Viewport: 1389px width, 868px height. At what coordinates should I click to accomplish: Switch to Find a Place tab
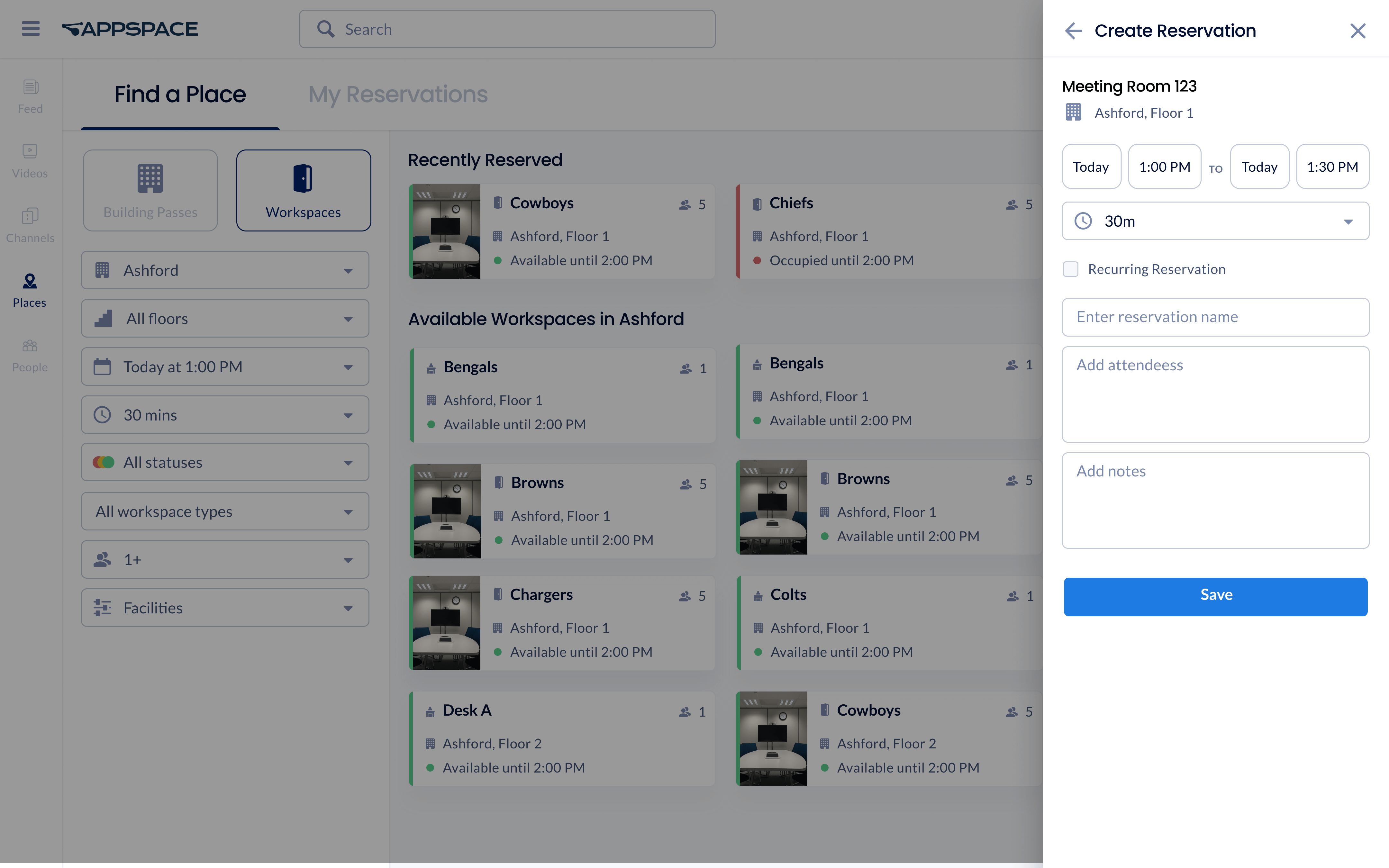click(x=180, y=94)
